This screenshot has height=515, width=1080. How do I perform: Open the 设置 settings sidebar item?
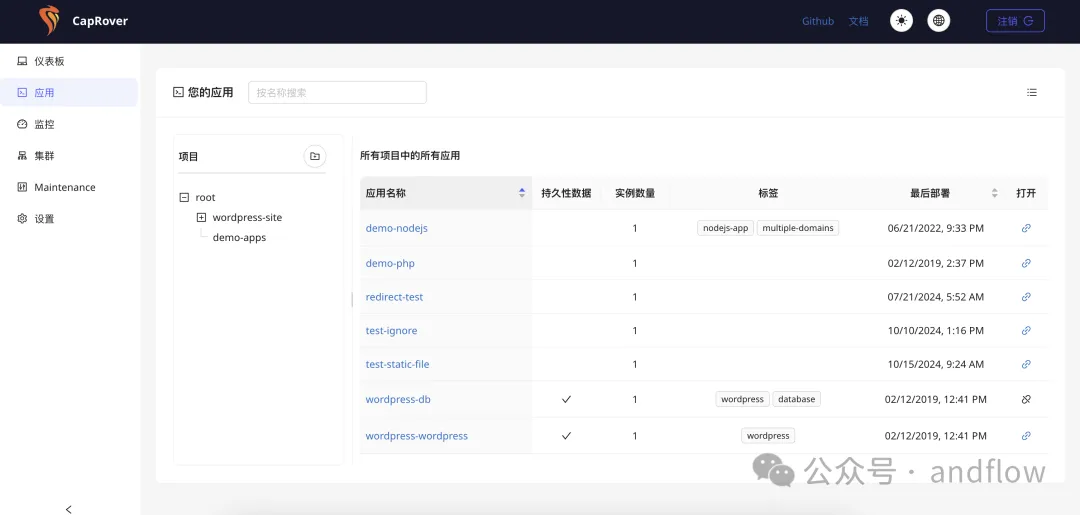click(x=44, y=218)
